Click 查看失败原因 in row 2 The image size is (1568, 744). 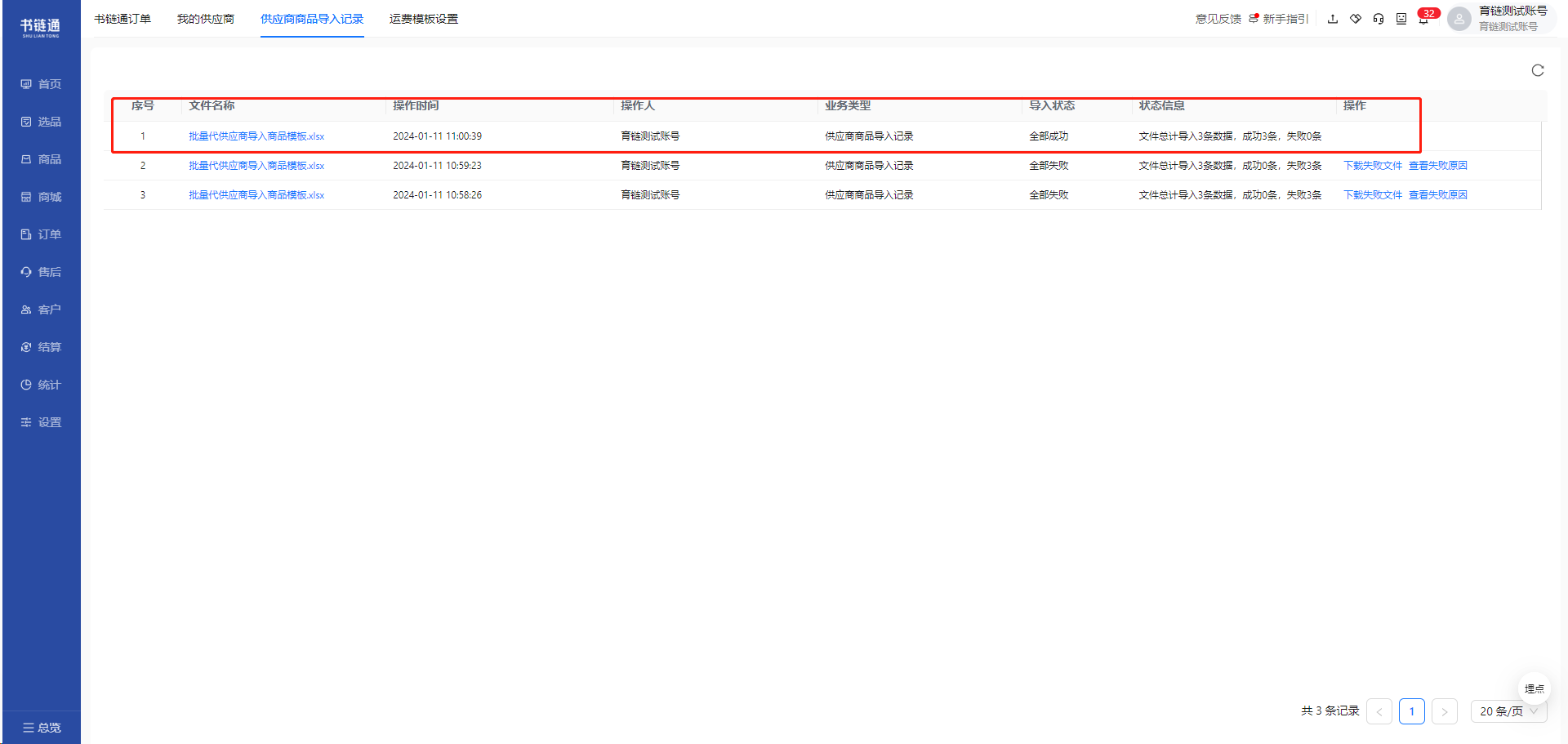point(1438,166)
